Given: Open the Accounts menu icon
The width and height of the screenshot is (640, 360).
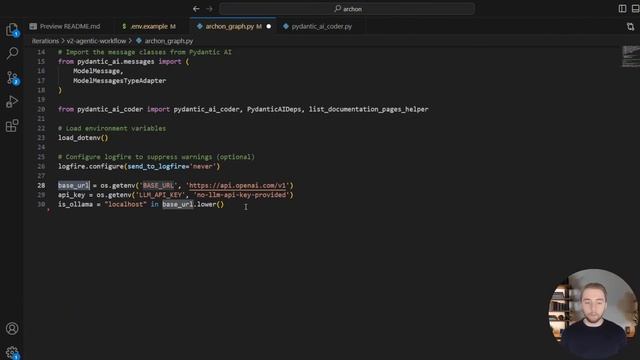Looking at the screenshot, I should click(12, 329).
